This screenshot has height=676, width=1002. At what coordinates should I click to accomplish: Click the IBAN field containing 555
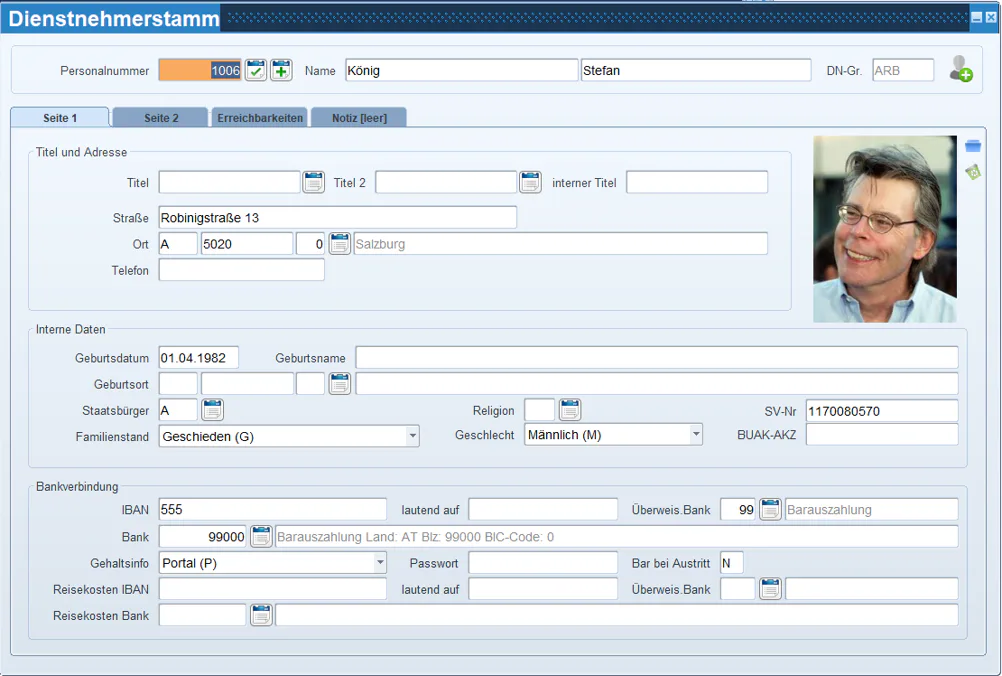[273, 509]
